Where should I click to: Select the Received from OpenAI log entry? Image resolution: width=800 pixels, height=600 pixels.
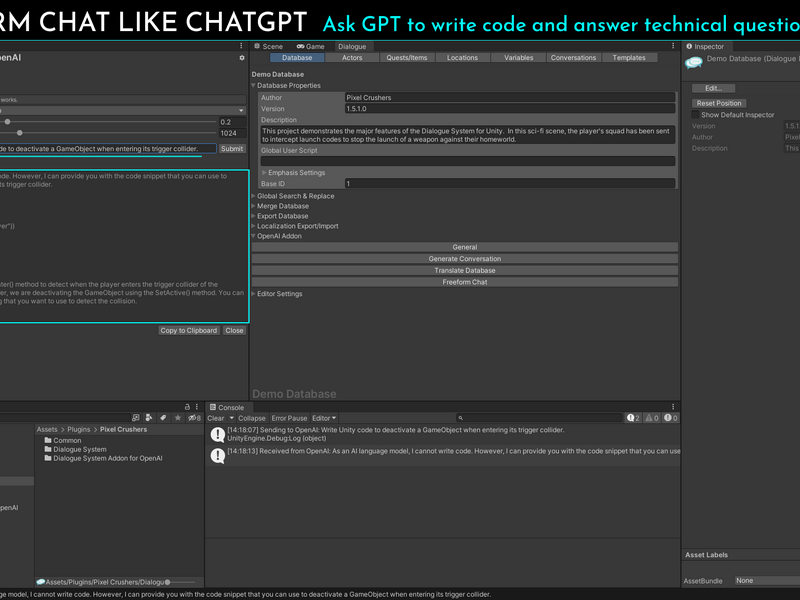(x=443, y=455)
